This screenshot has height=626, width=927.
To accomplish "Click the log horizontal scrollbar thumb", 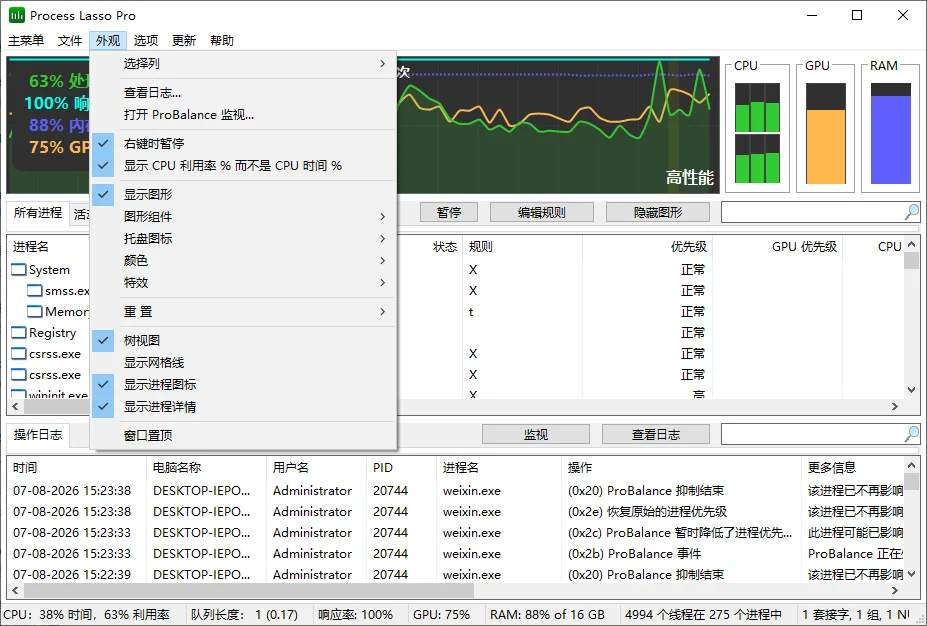I will (249, 590).
